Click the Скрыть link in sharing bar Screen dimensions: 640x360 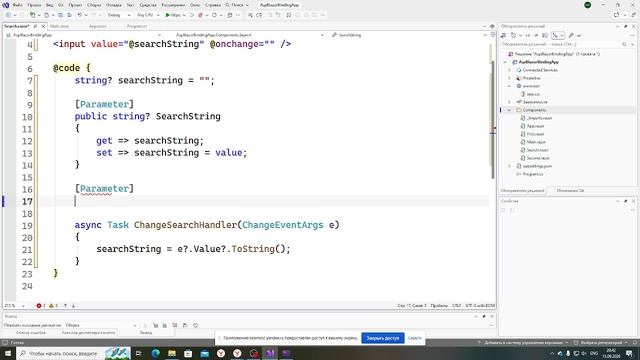point(415,338)
